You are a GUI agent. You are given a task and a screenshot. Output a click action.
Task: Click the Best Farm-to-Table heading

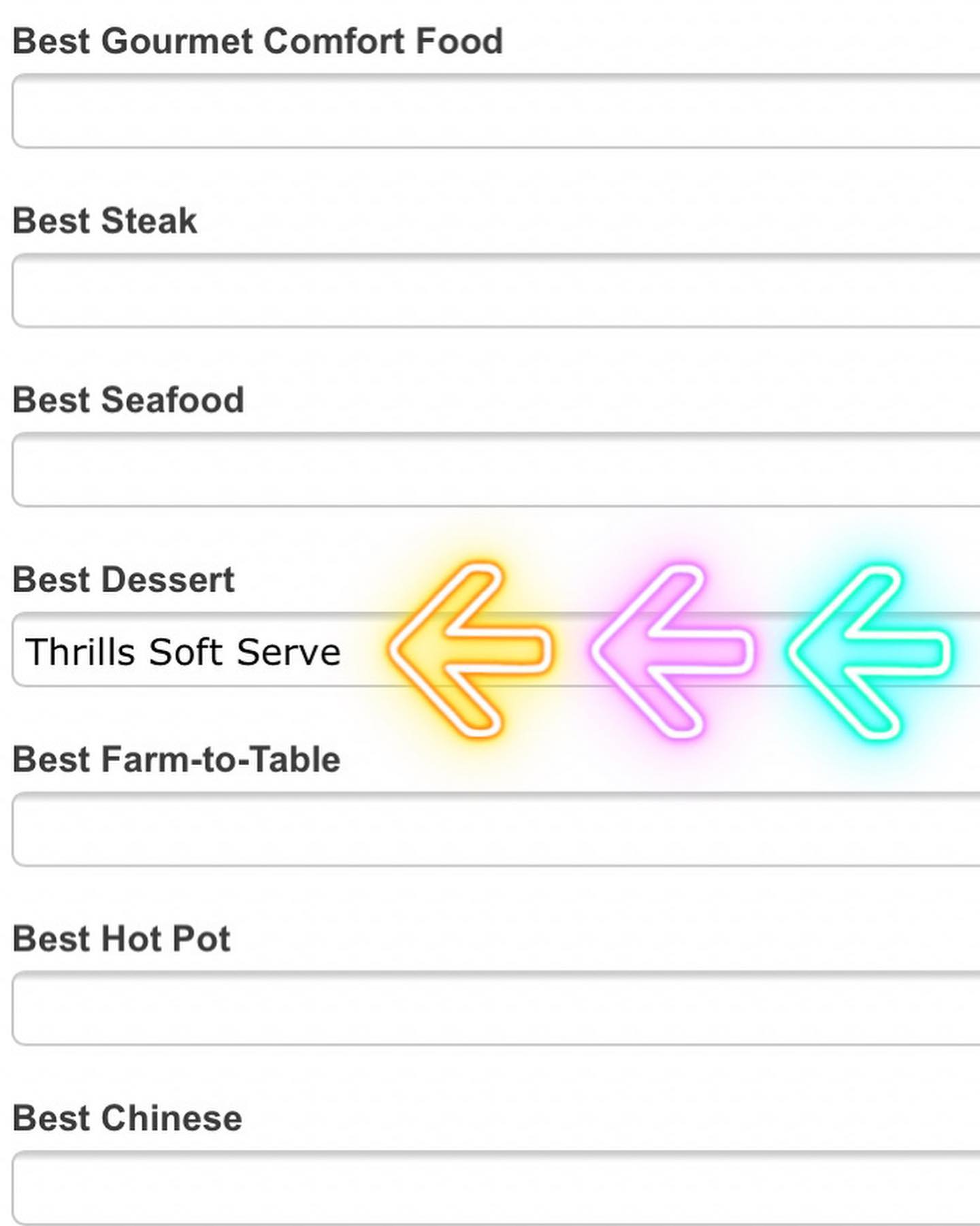click(176, 759)
